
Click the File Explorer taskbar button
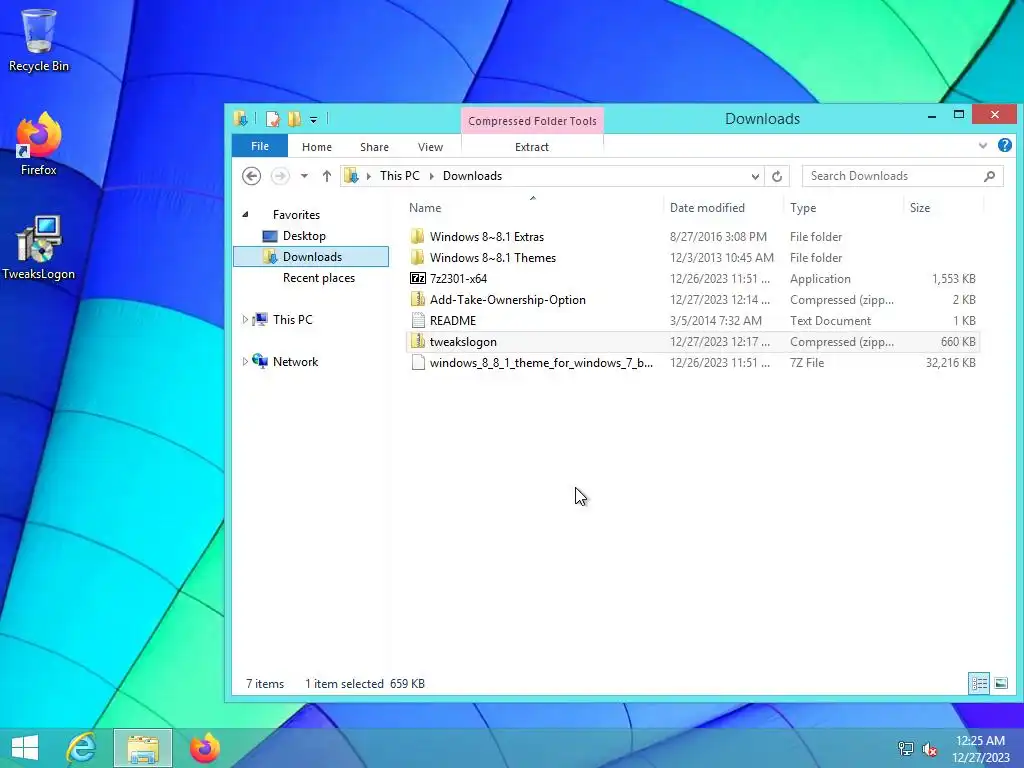point(143,748)
